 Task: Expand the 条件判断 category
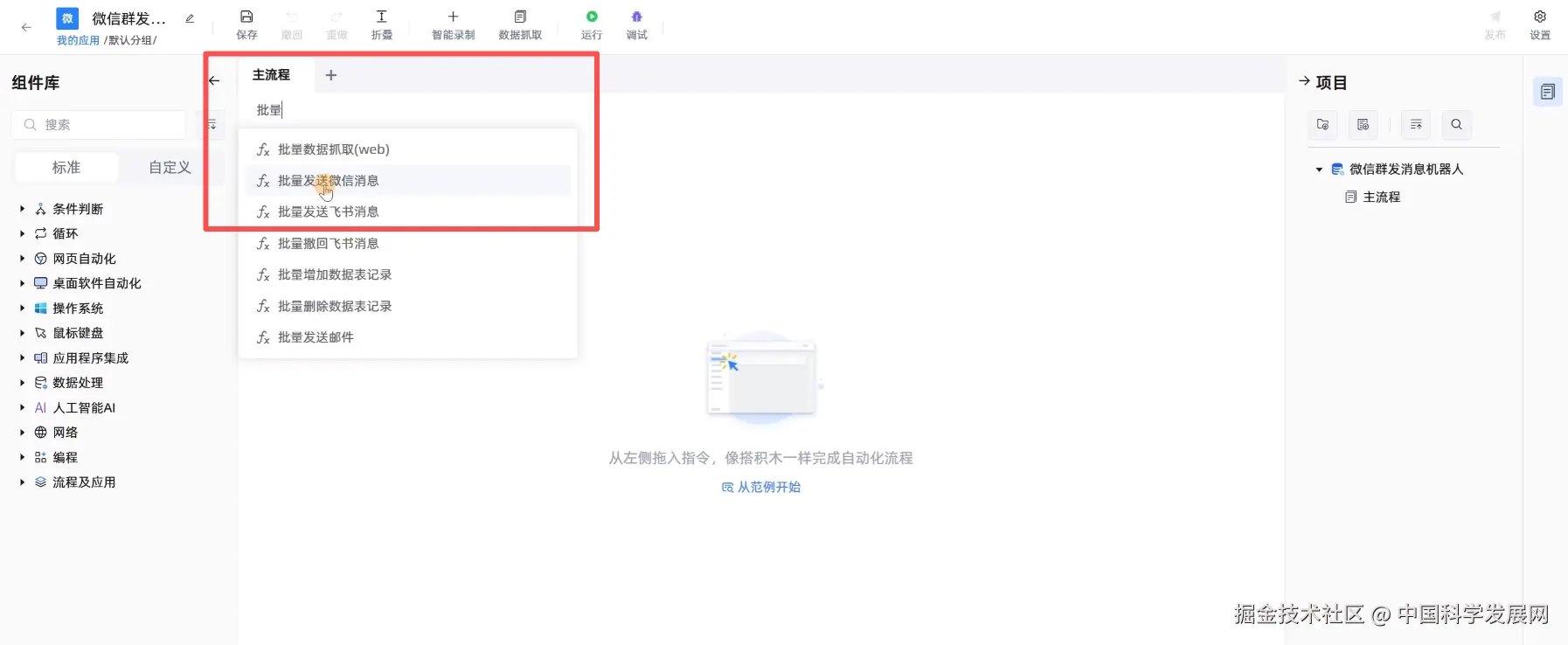pyautogui.click(x=22, y=209)
